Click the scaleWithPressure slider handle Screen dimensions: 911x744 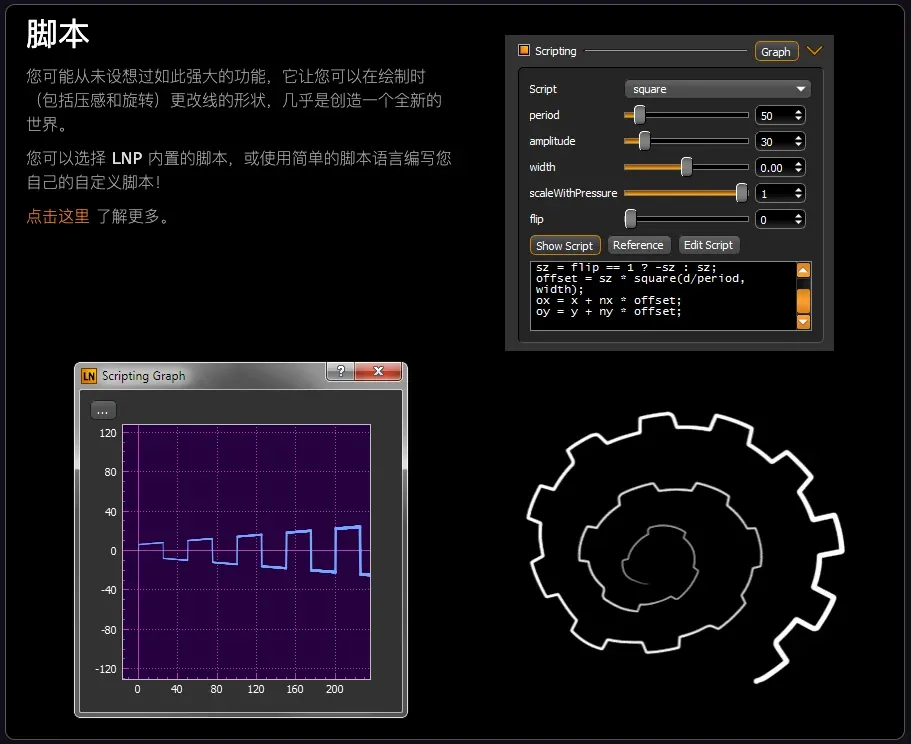click(x=741, y=193)
